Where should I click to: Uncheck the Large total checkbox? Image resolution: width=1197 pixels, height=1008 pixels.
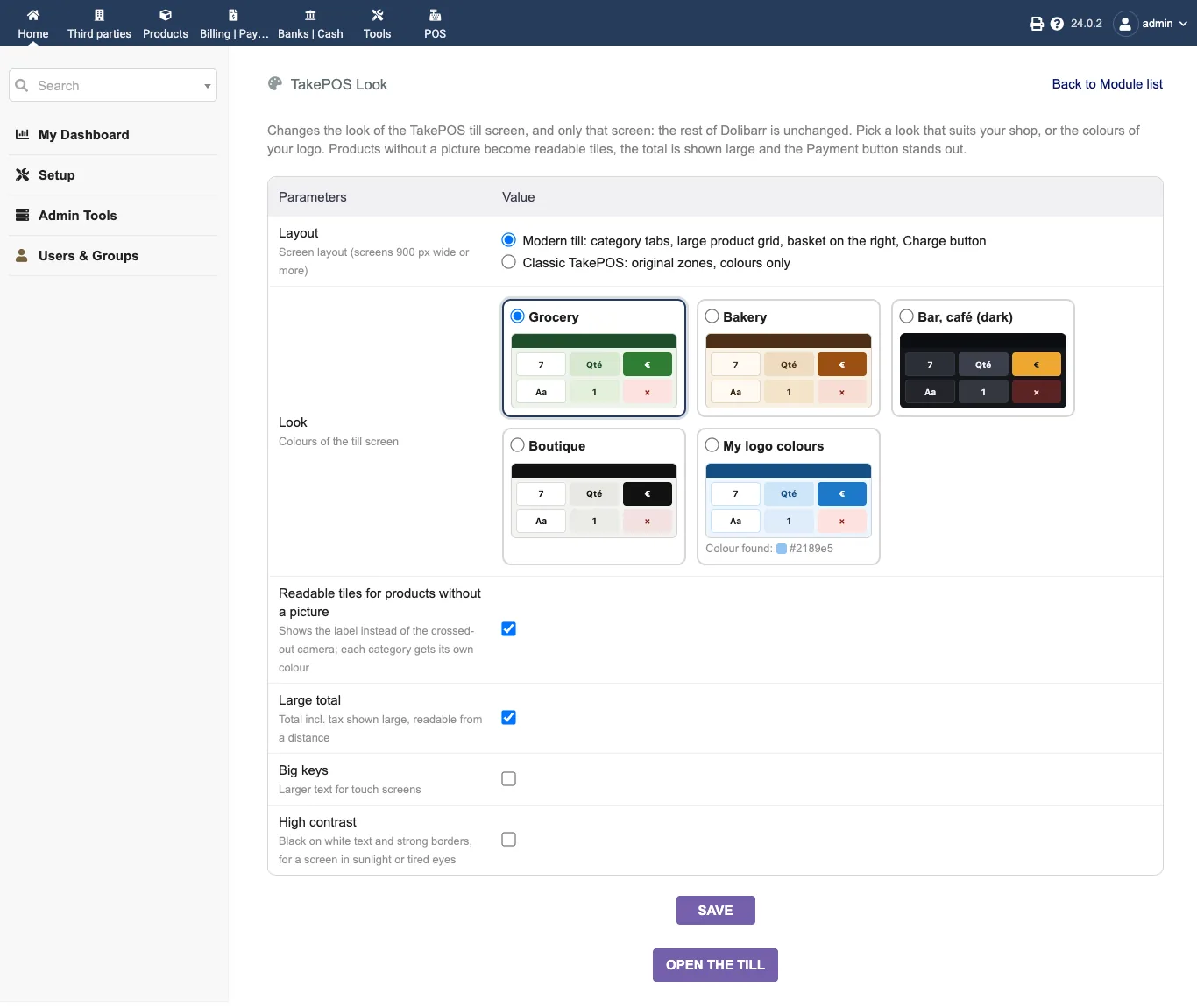[508, 717]
